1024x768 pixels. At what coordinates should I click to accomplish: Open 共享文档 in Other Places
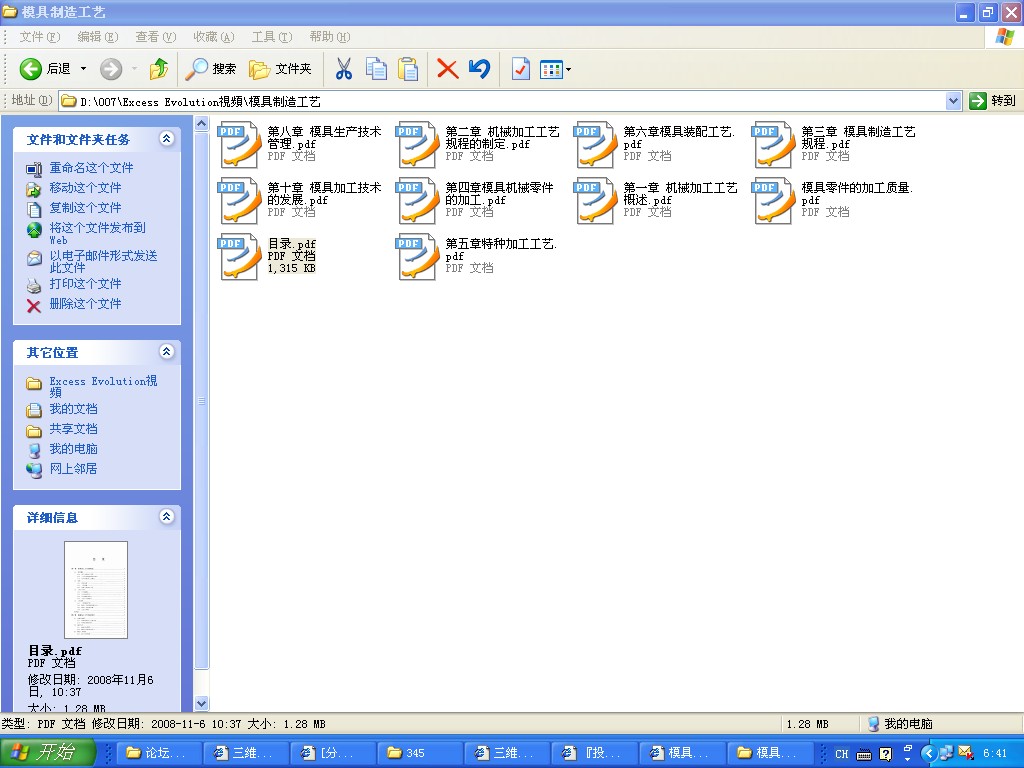pyautogui.click(x=73, y=429)
